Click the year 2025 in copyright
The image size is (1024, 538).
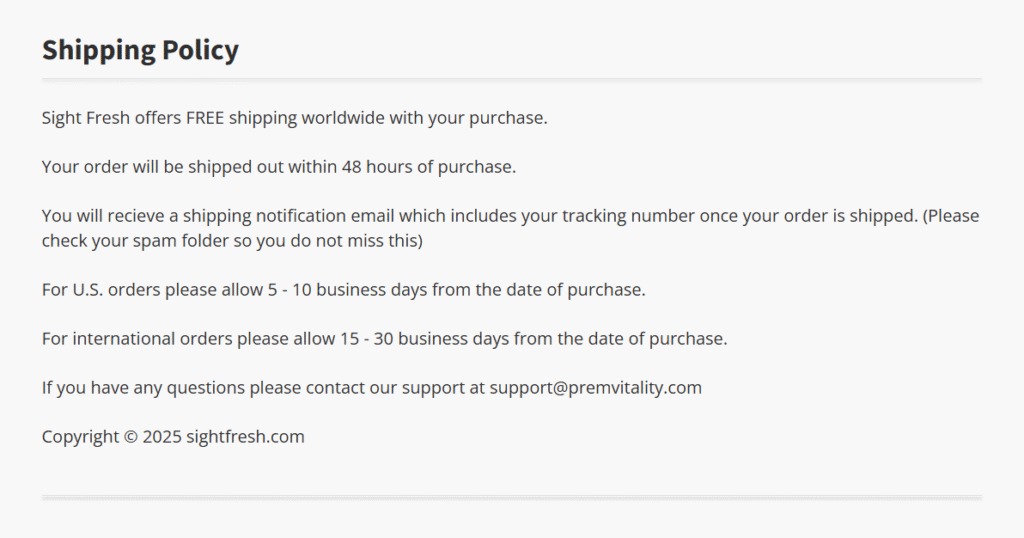(162, 437)
